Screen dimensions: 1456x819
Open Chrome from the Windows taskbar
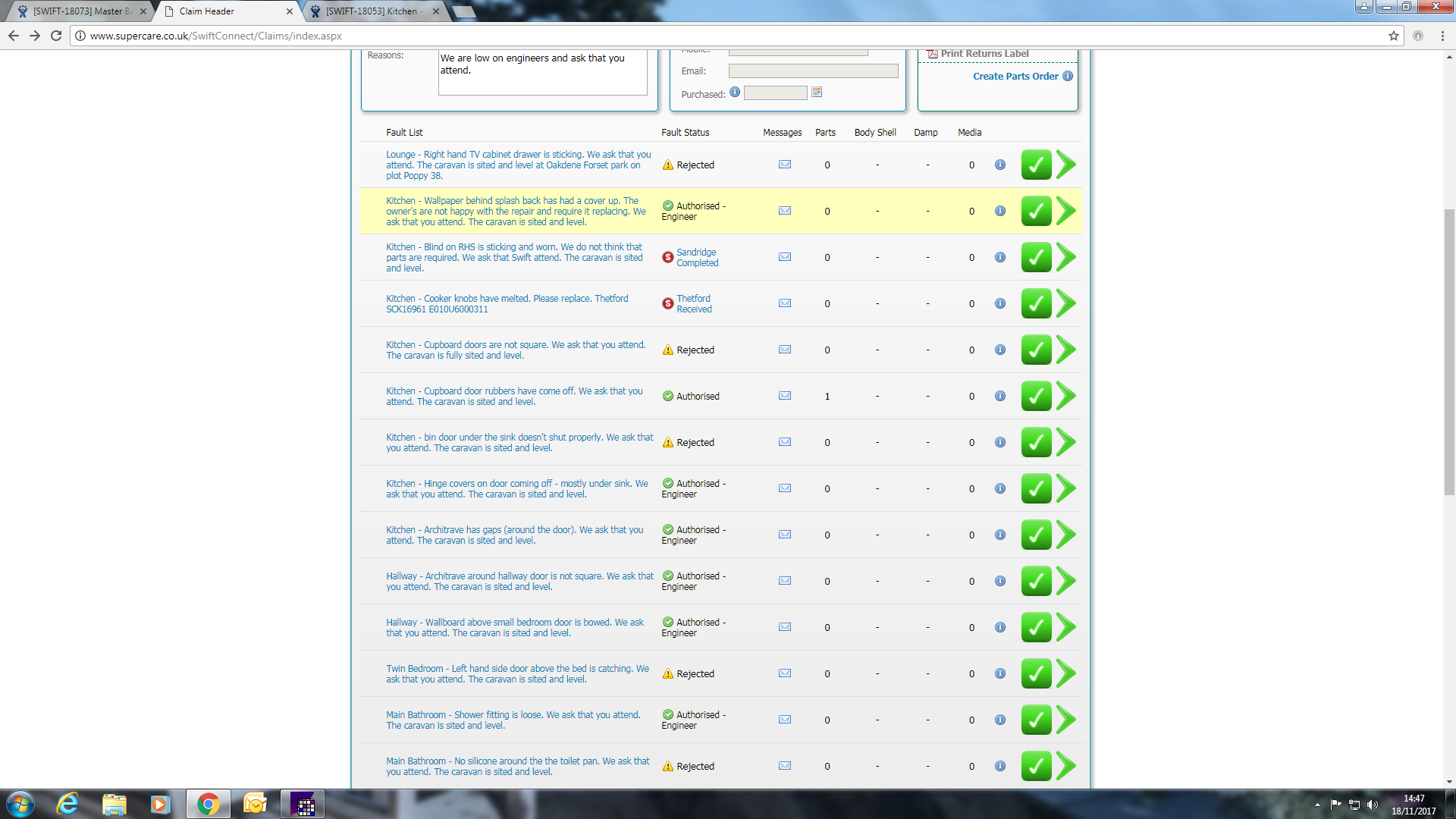208,804
